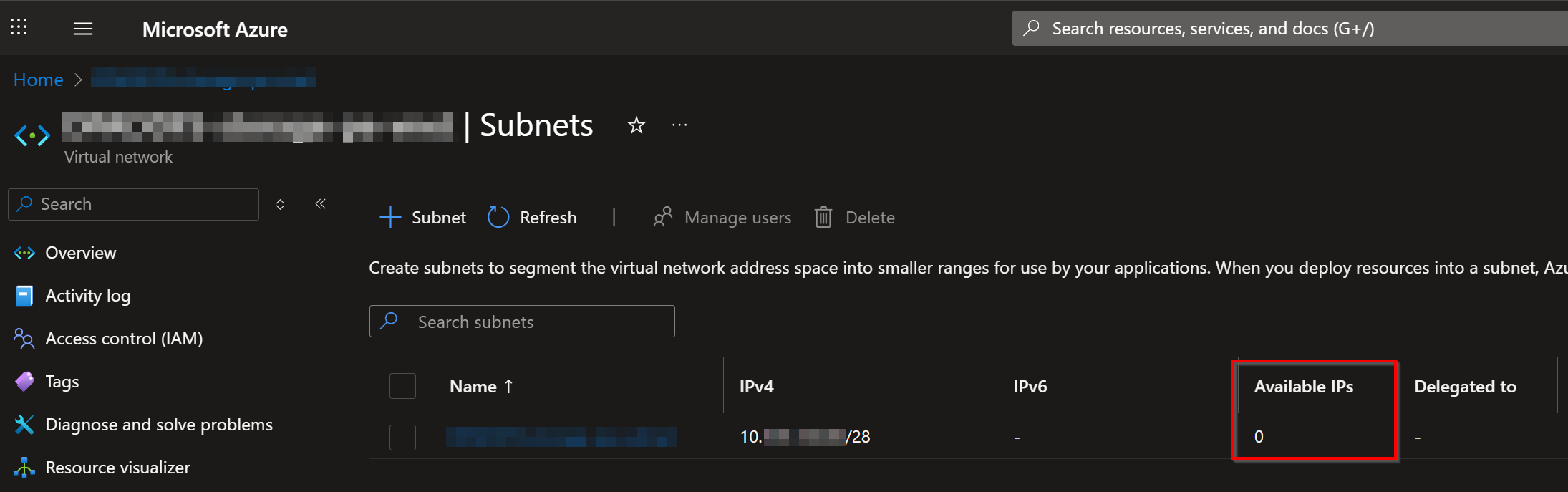The height and width of the screenshot is (492, 1568).
Task: Open the ellipsis more options menu
Action: pos(679,125)
